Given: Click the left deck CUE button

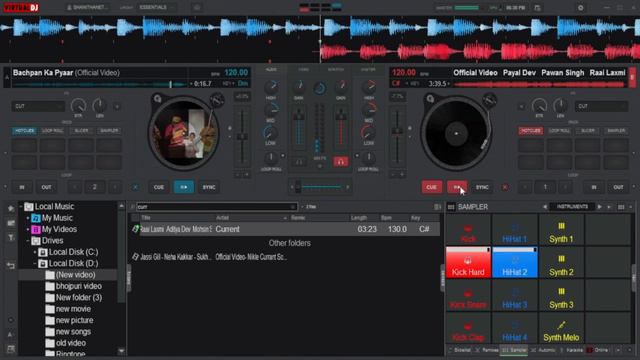Looking at the screenshot, I should pyautogui.click(x=159, y=187).
